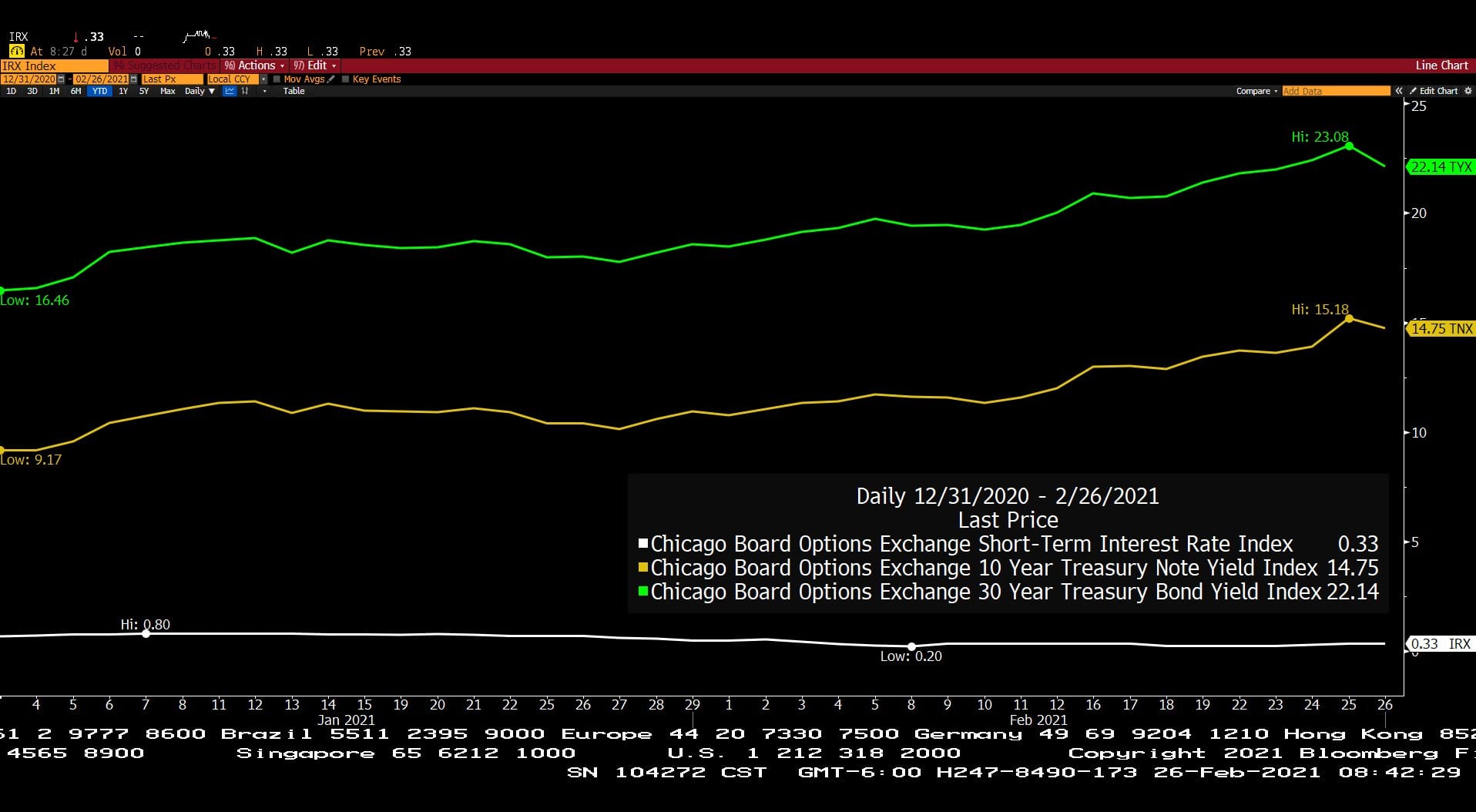
Task: Select the 1M time range
Action: click(x=54, y=91)
